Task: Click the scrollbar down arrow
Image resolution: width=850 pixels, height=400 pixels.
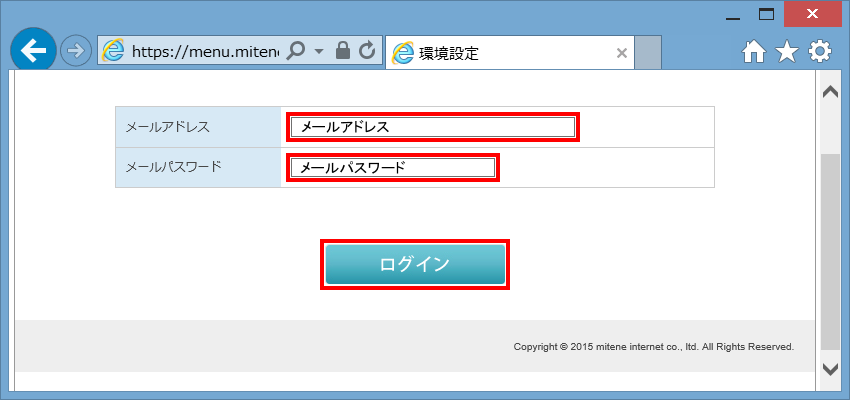Action: click(x=830, y=370)
